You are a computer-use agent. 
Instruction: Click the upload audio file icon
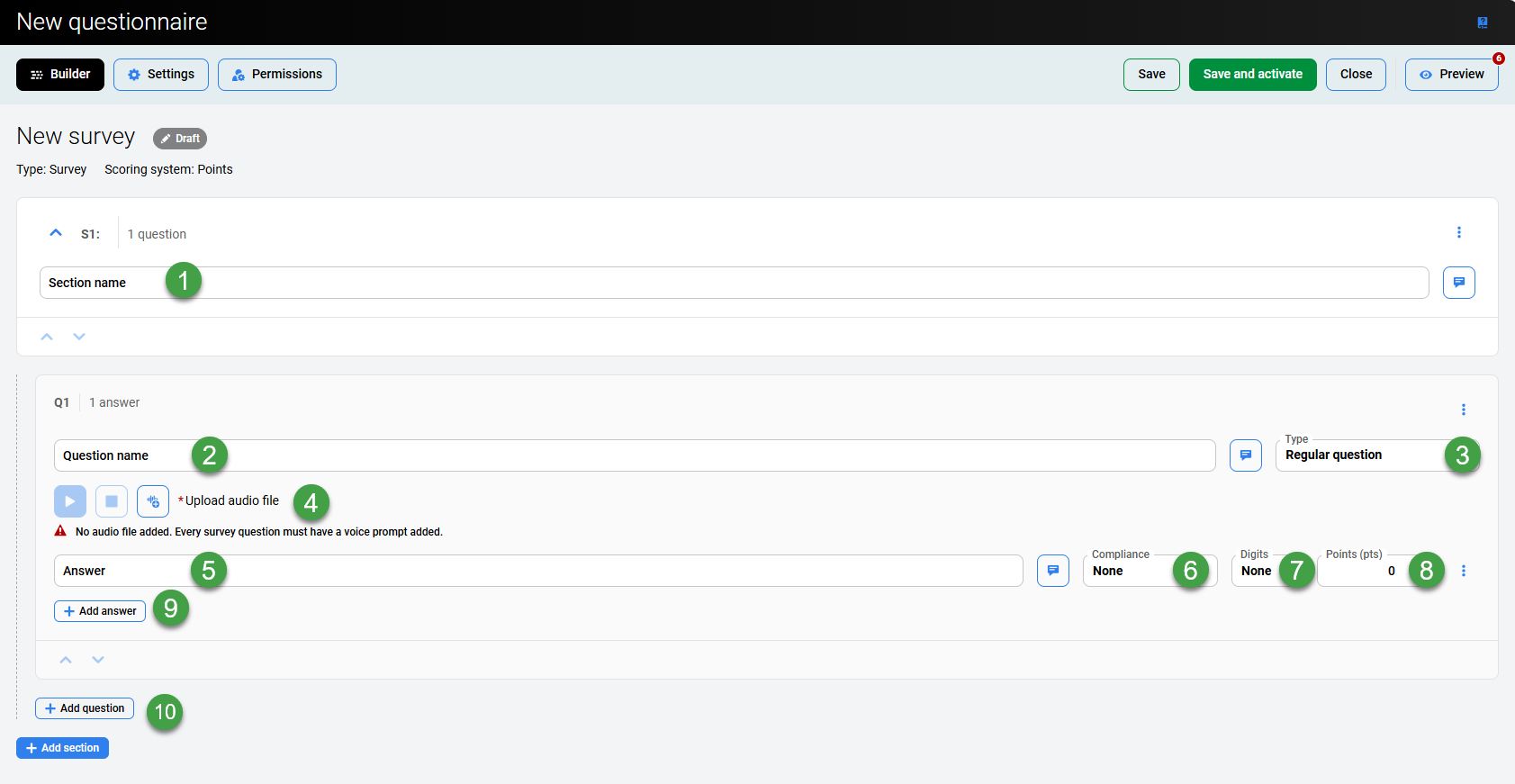[x=153, y=501]
